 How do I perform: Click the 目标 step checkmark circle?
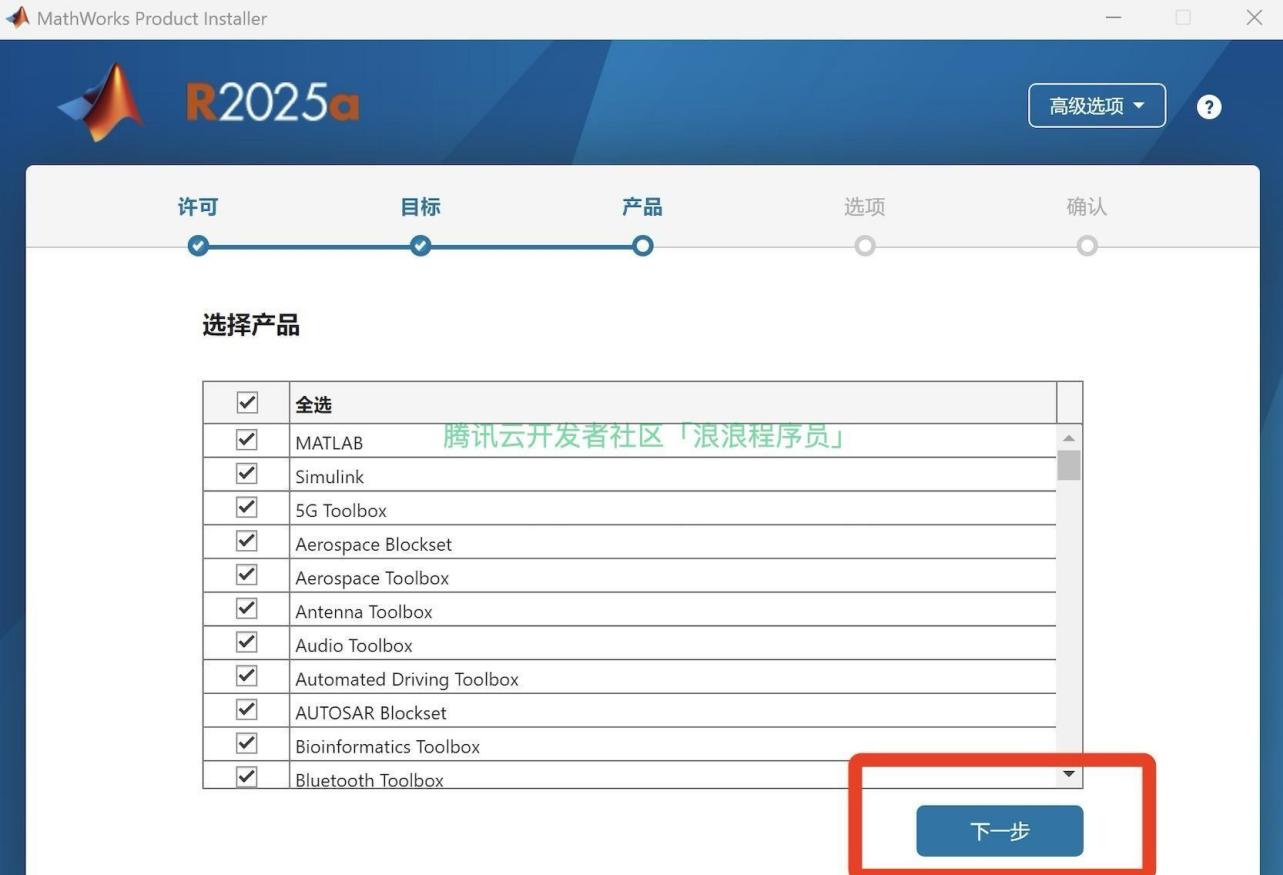point(420,246)
